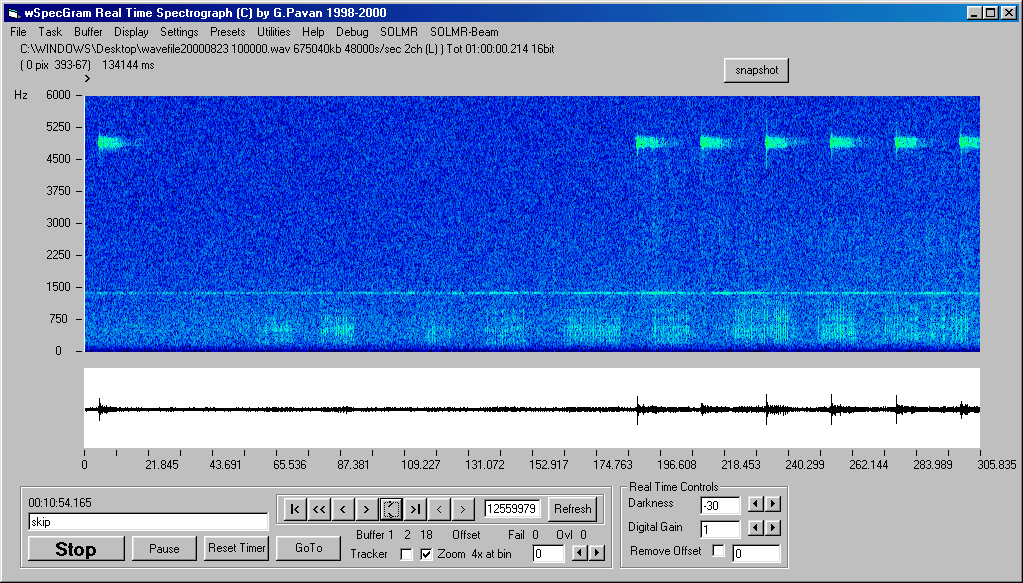The width and height of the screenshot is (1023, 583).
Task: Decrease Darkness with left arrow
Action: point(756,503)
